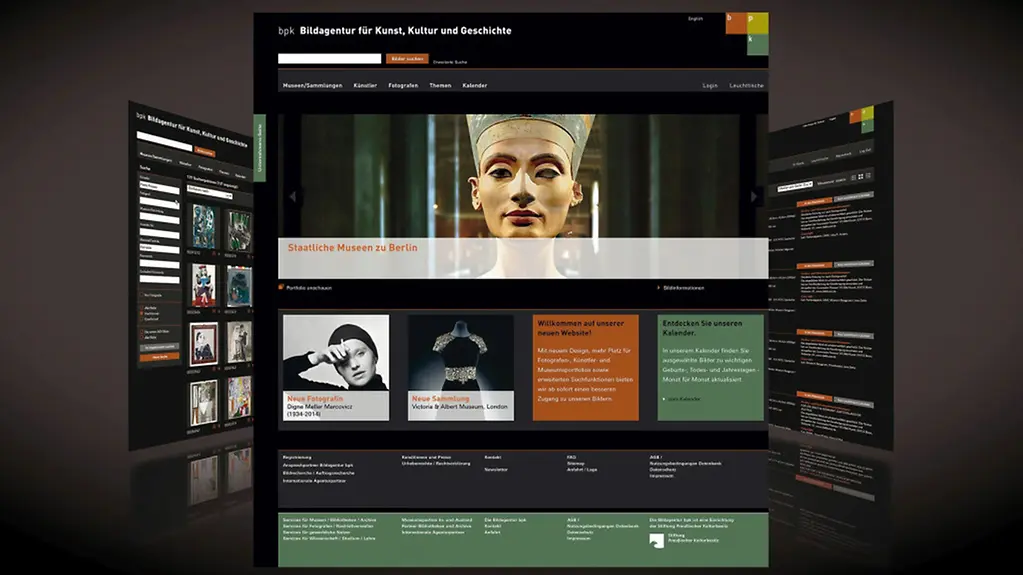Screen dimensions: 1023x575
Task: Click the Newsletter link in the dark footer
Action: (x=496, y=469)
